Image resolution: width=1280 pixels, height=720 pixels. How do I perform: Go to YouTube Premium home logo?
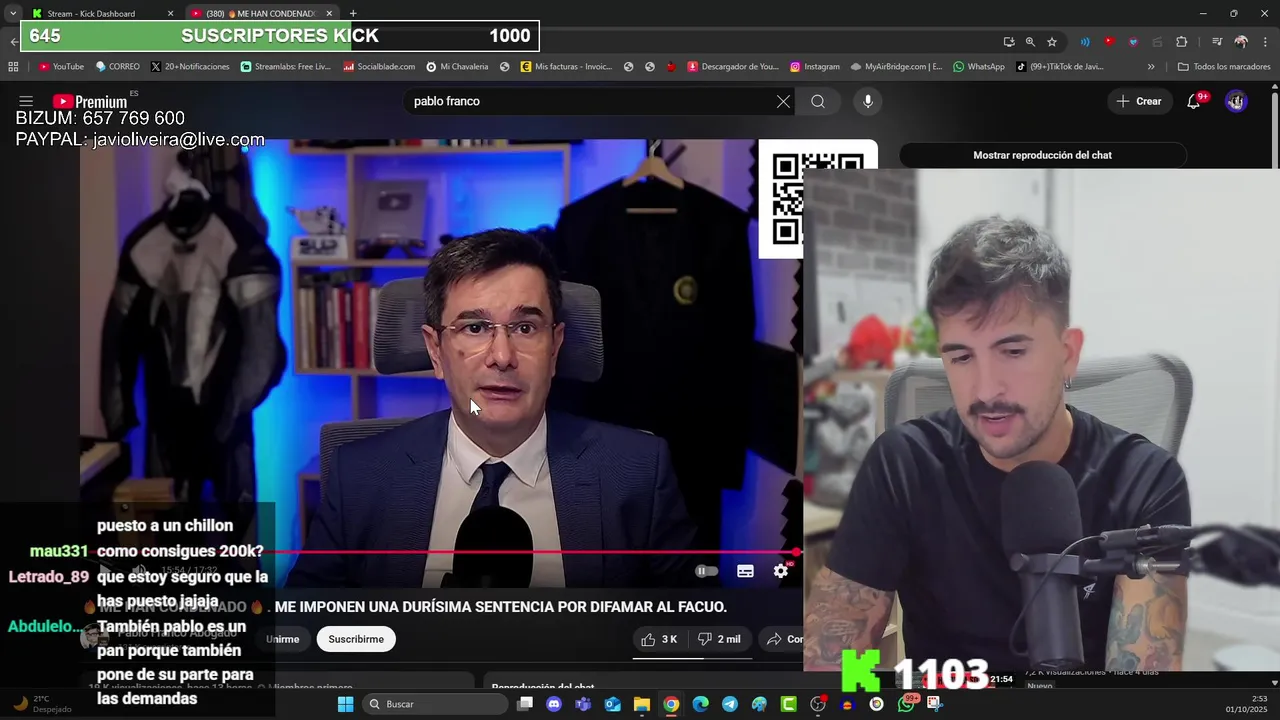(x=90, y=101)
